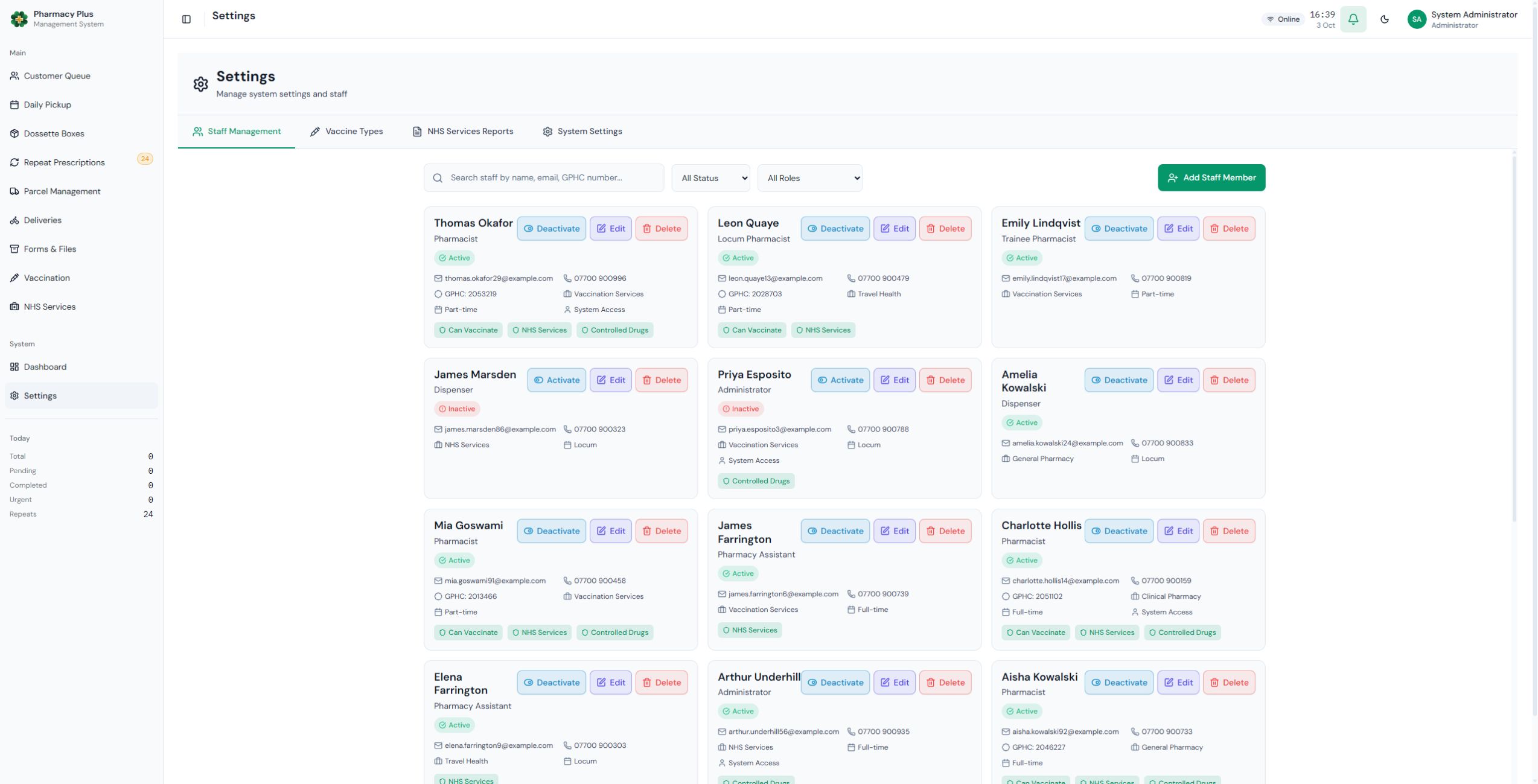Switch to NHS Services Reports tab
1538x784 pixels.
(x=462, y=132)
